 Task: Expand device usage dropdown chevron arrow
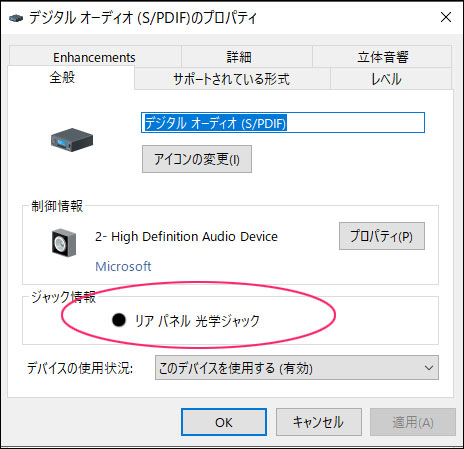click(429, 368)
